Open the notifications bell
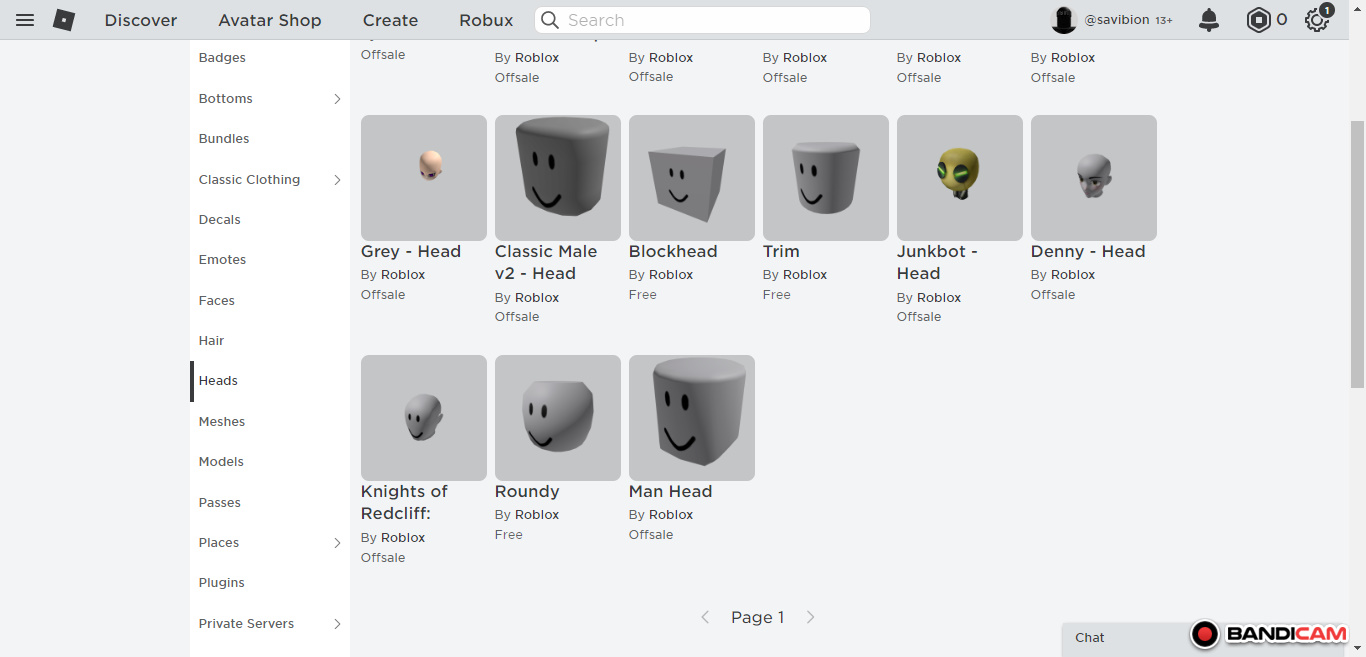 pos(1209,20)
